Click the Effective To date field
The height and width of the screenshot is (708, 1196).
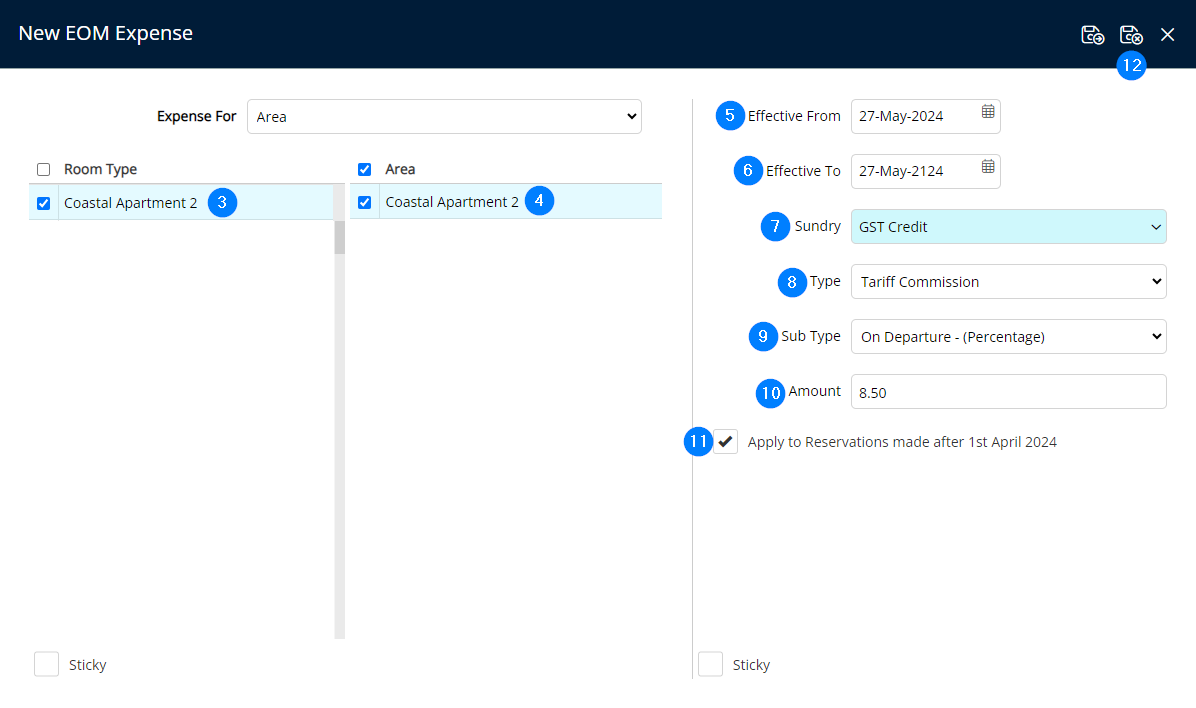(x=912, y=172)
